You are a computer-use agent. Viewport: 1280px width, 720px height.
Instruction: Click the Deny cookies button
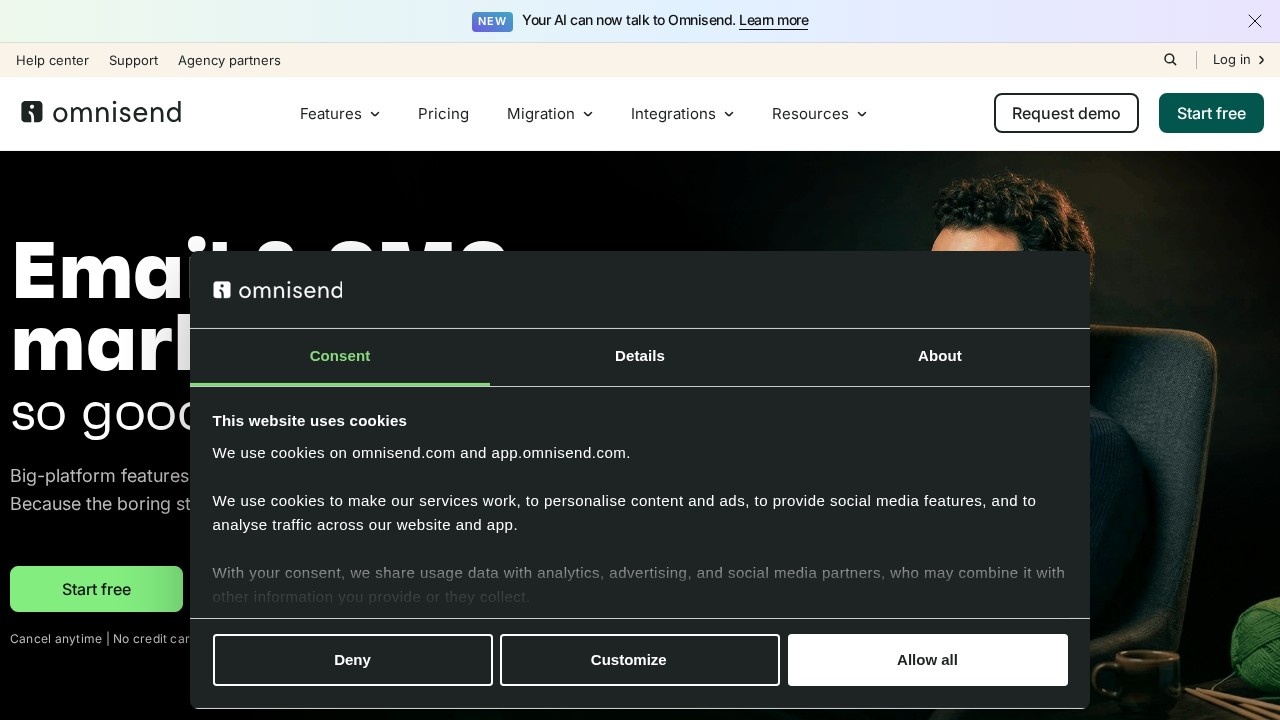pos(353,660)
